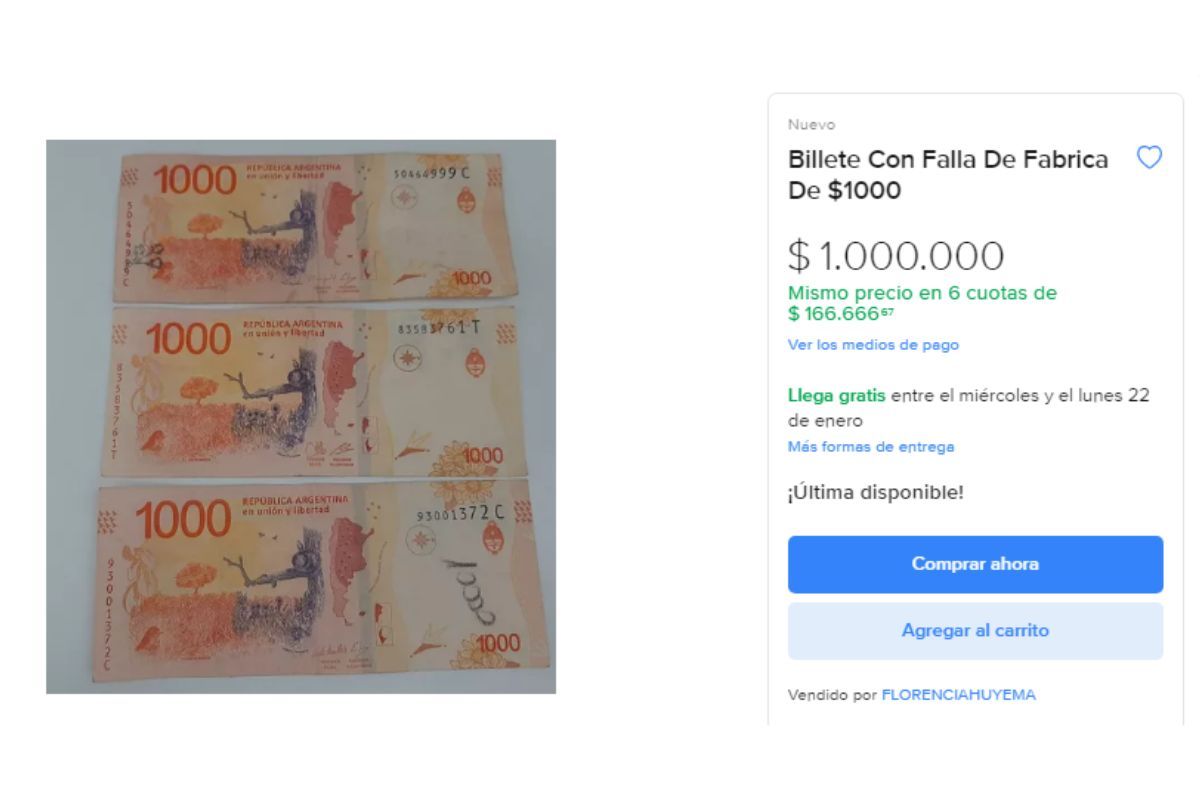1200x800 pixels.
Task: Click serial number 50464999 C on top note
Action: (x=431, y=173)
